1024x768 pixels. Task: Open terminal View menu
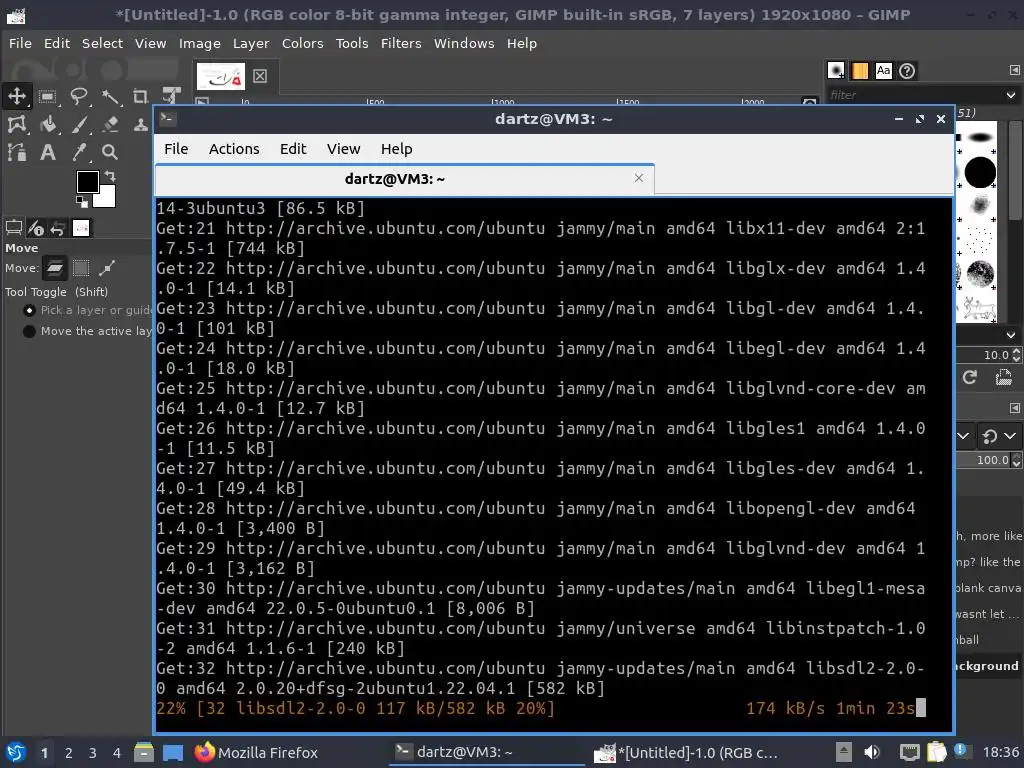click(344, 149)
